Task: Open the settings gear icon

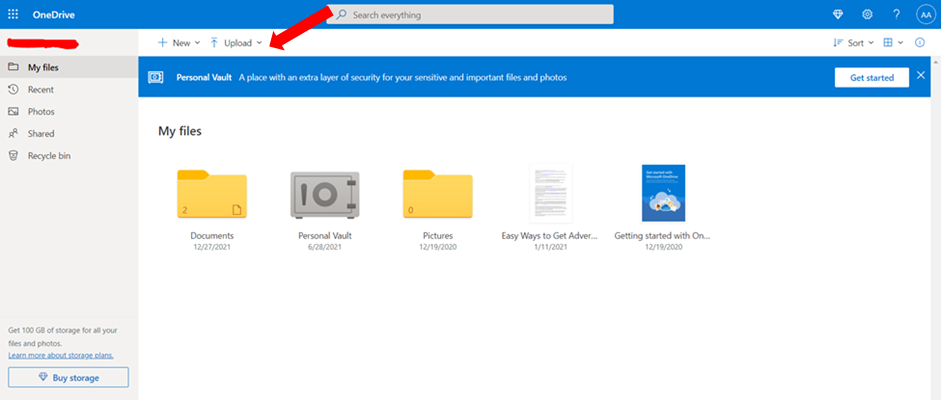Action: point(867,15)
